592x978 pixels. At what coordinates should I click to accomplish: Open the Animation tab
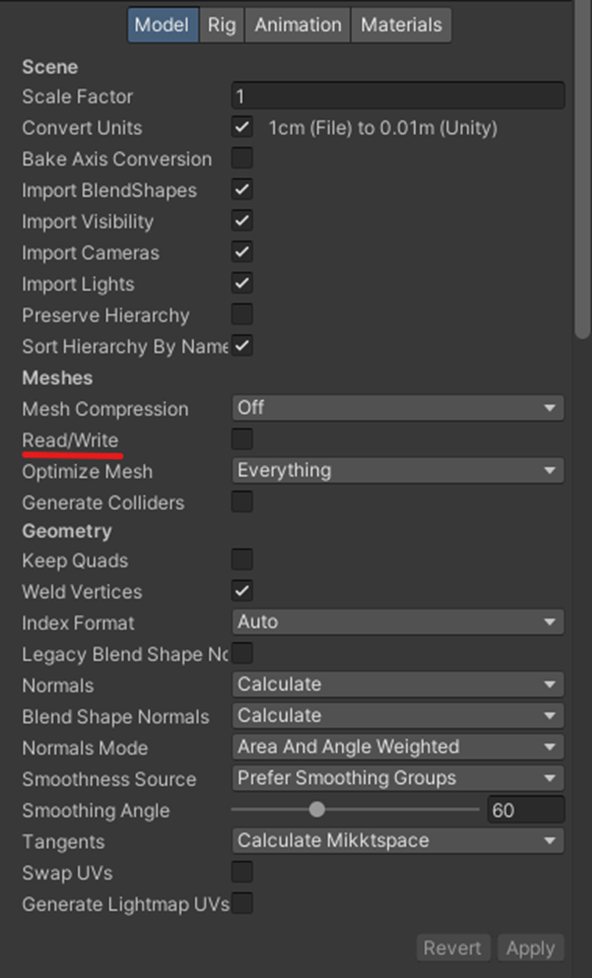coord(298,25)
